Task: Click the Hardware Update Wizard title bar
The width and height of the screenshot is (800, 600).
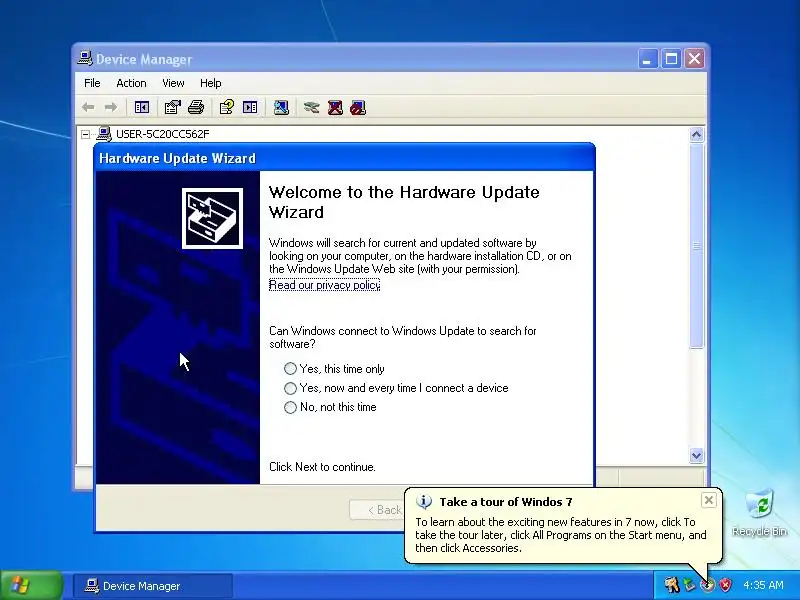Action: point(344,158)
